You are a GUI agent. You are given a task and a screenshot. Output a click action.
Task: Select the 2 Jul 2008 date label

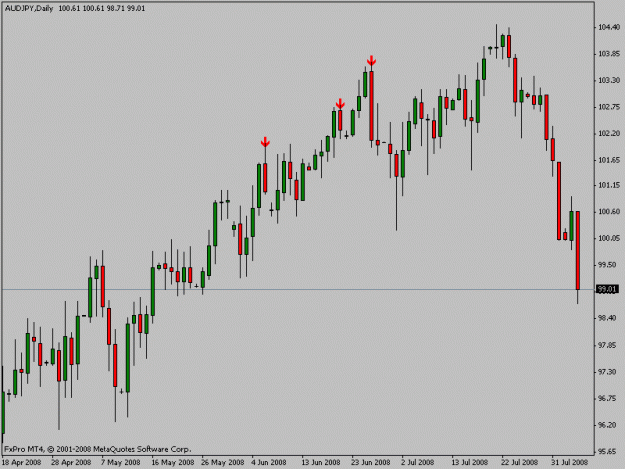click(418, 462)
